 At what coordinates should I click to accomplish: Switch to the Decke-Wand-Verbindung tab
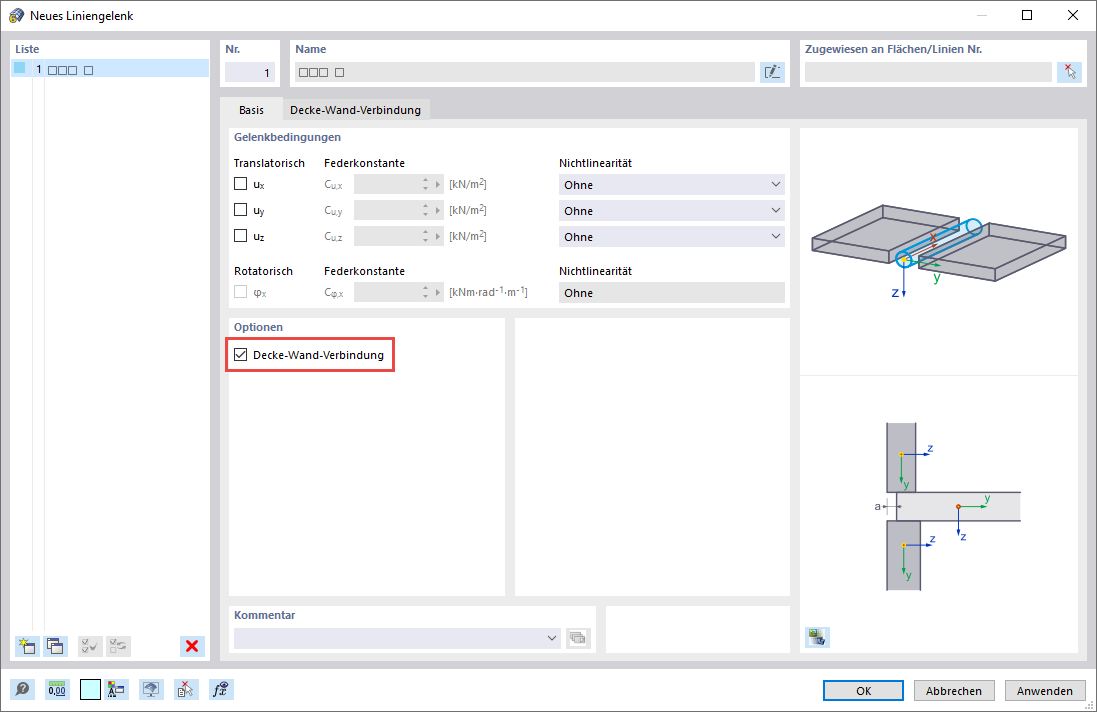pos(355,110)
